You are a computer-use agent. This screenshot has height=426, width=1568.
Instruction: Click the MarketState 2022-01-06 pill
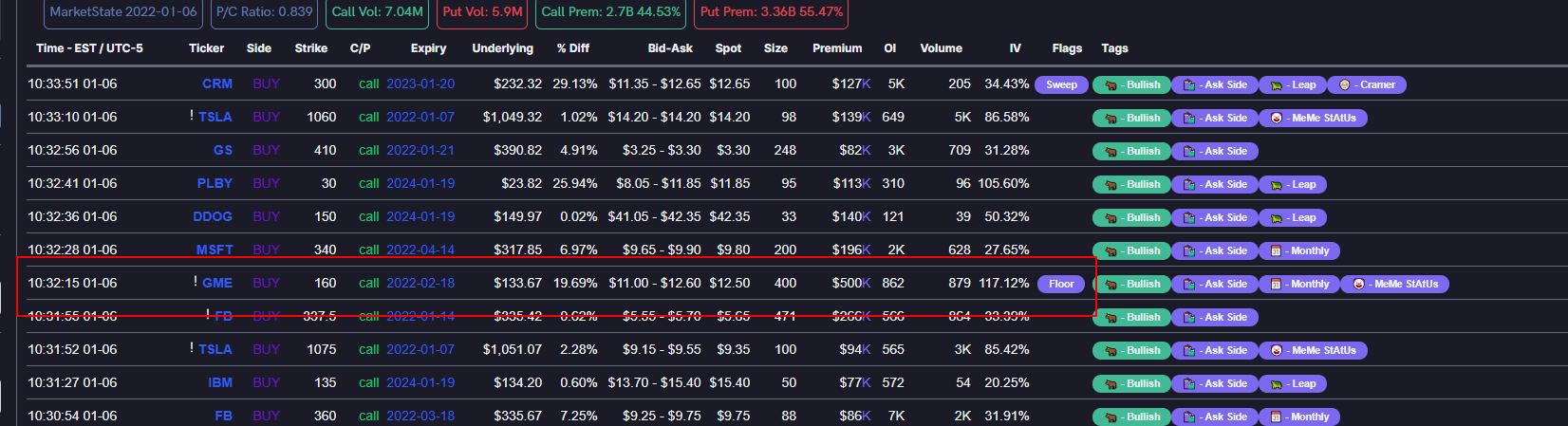[123, 12]
